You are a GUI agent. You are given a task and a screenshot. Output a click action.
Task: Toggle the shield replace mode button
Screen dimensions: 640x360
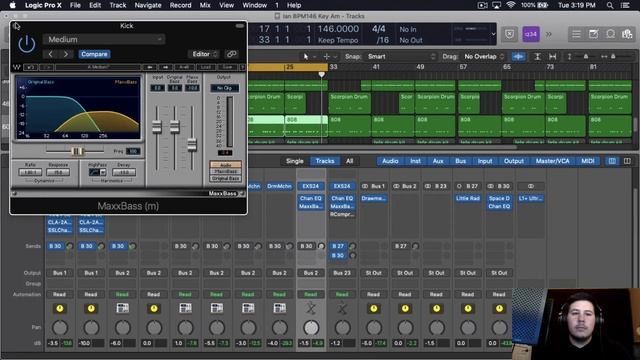pos(510,34)
